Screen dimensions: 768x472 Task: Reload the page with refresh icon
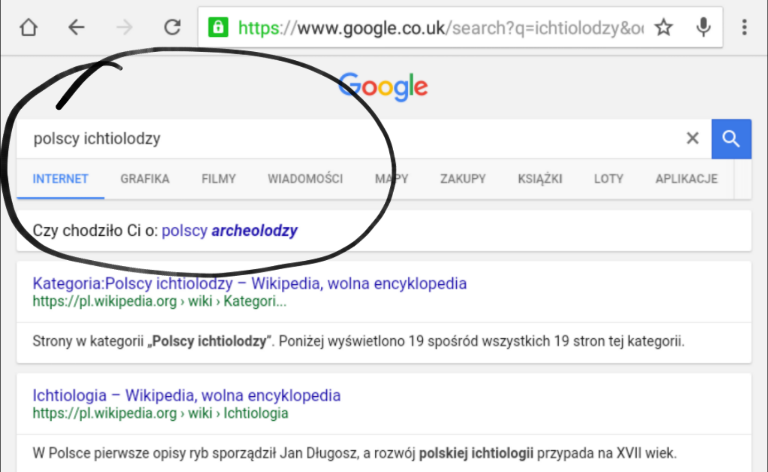click(172, 27)
